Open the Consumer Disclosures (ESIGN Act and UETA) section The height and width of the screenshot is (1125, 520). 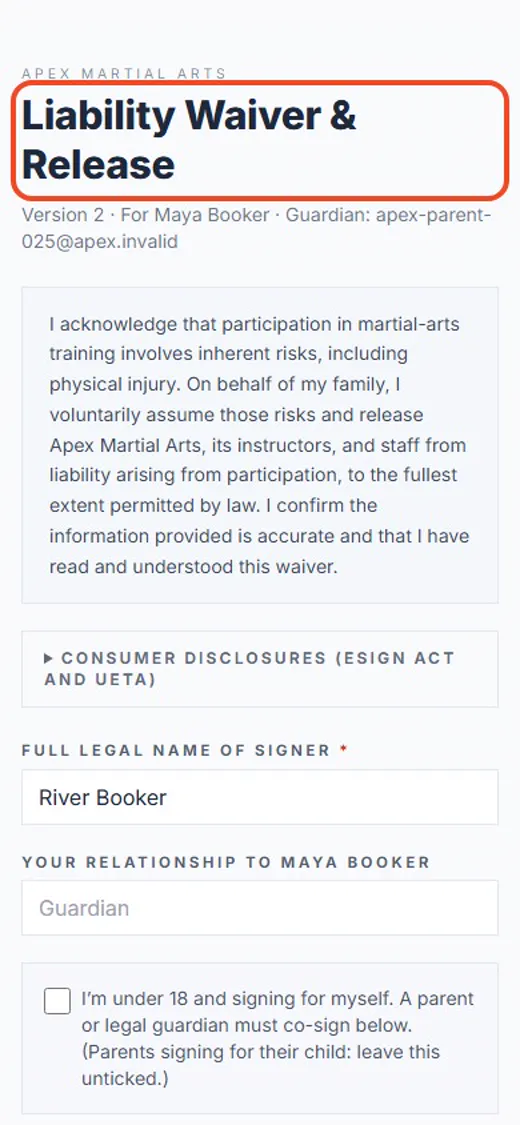[x=260, y=669]
